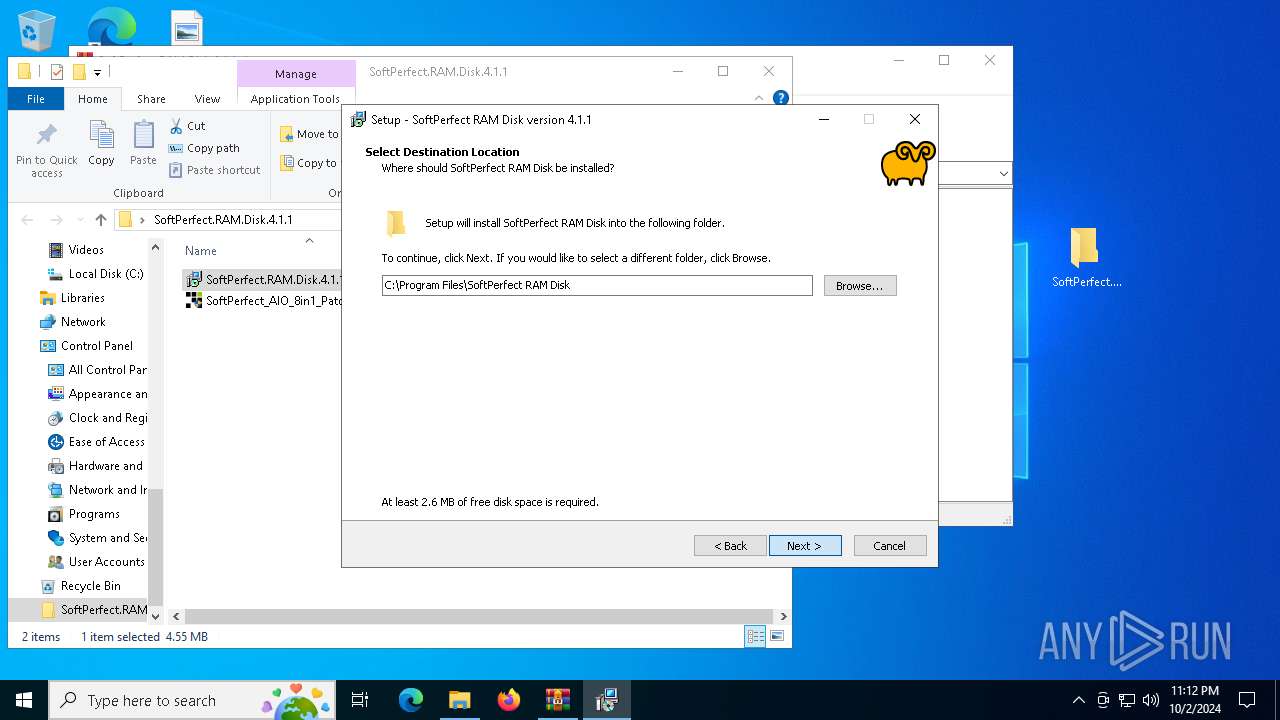Open File Explorer from the taskbar
Image resolution: width=1280 pixels, height=720 pixels.
point(459,700)
